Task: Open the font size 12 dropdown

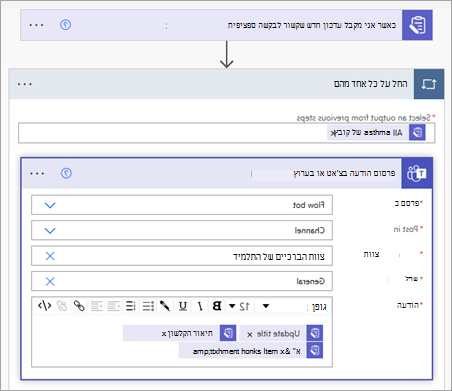Action: (x=232, y=306)
